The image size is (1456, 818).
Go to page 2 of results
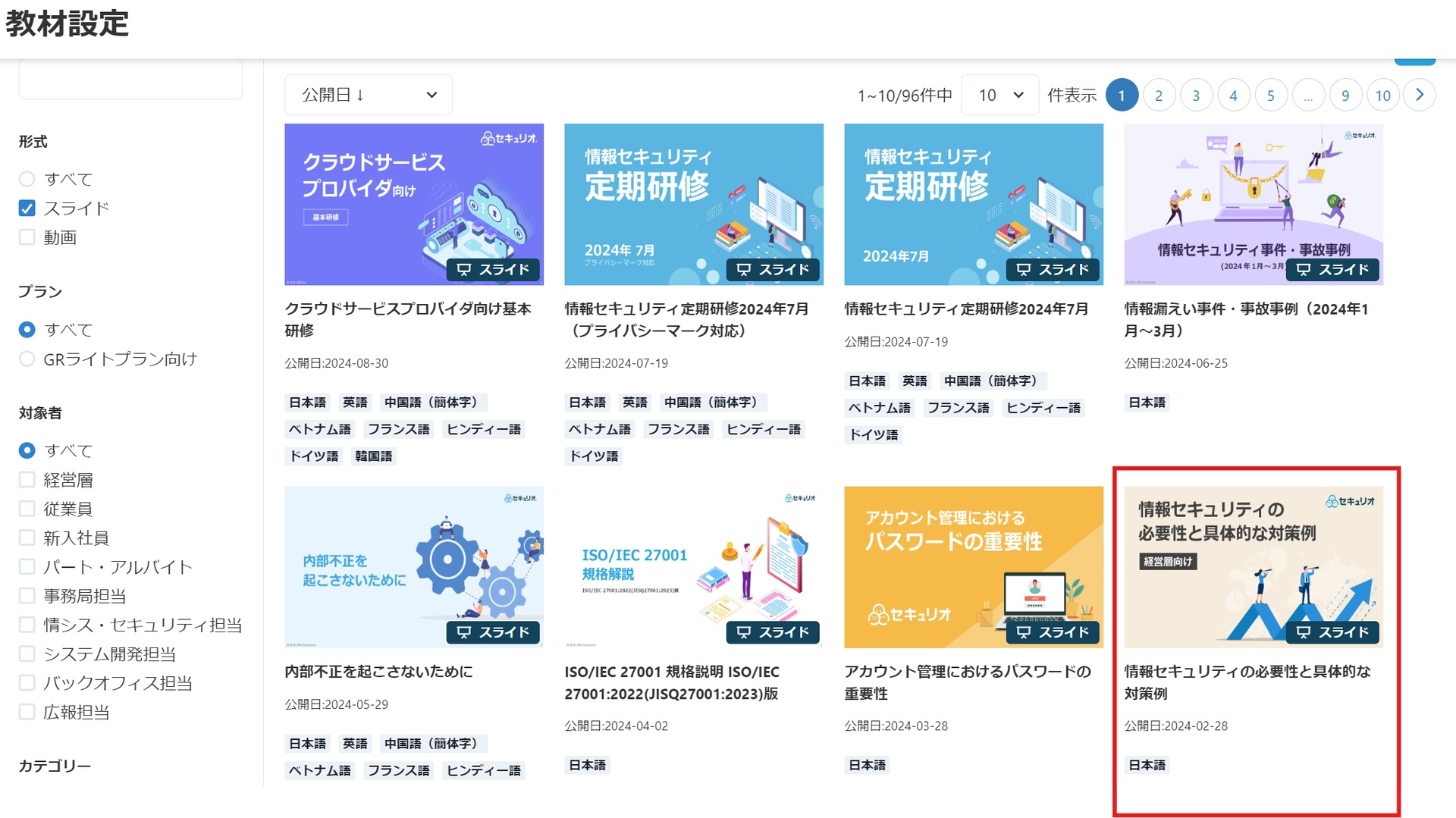[1159, 96]
